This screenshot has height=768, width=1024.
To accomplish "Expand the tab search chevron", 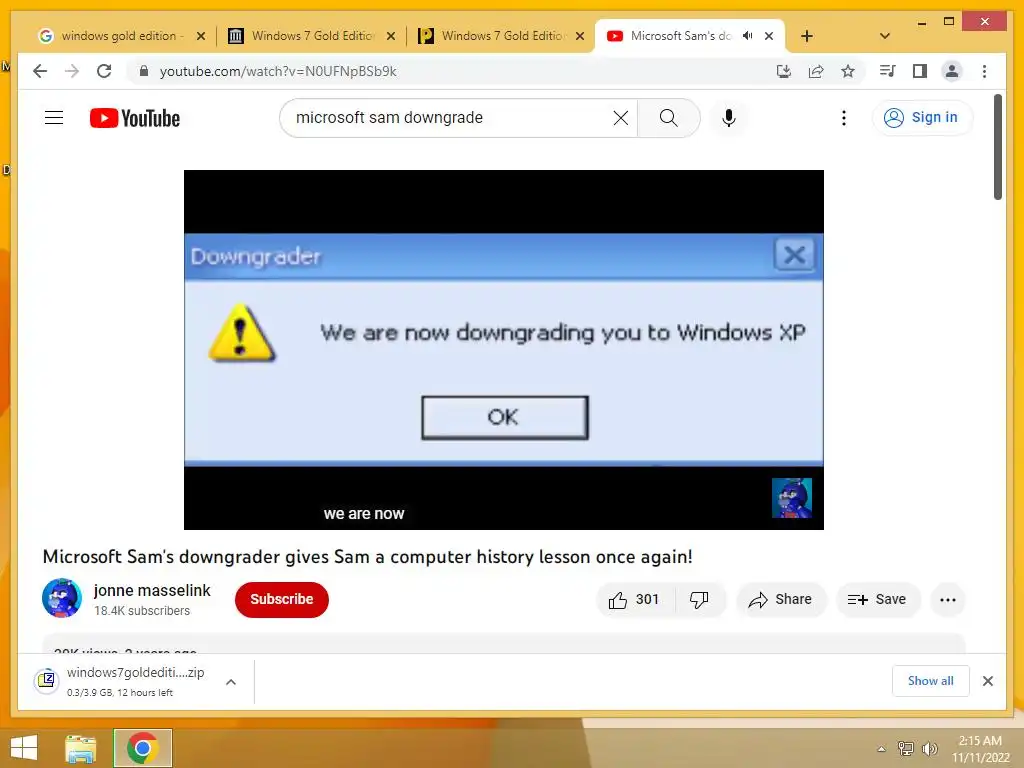I will click(x=885, y=36).
